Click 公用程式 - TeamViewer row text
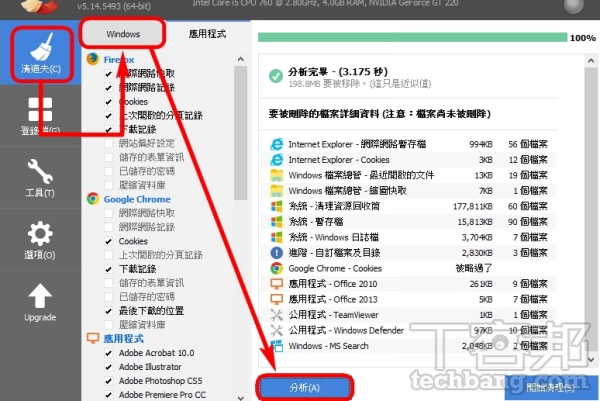The image size is (600, 401). click(x=333, y=315)
